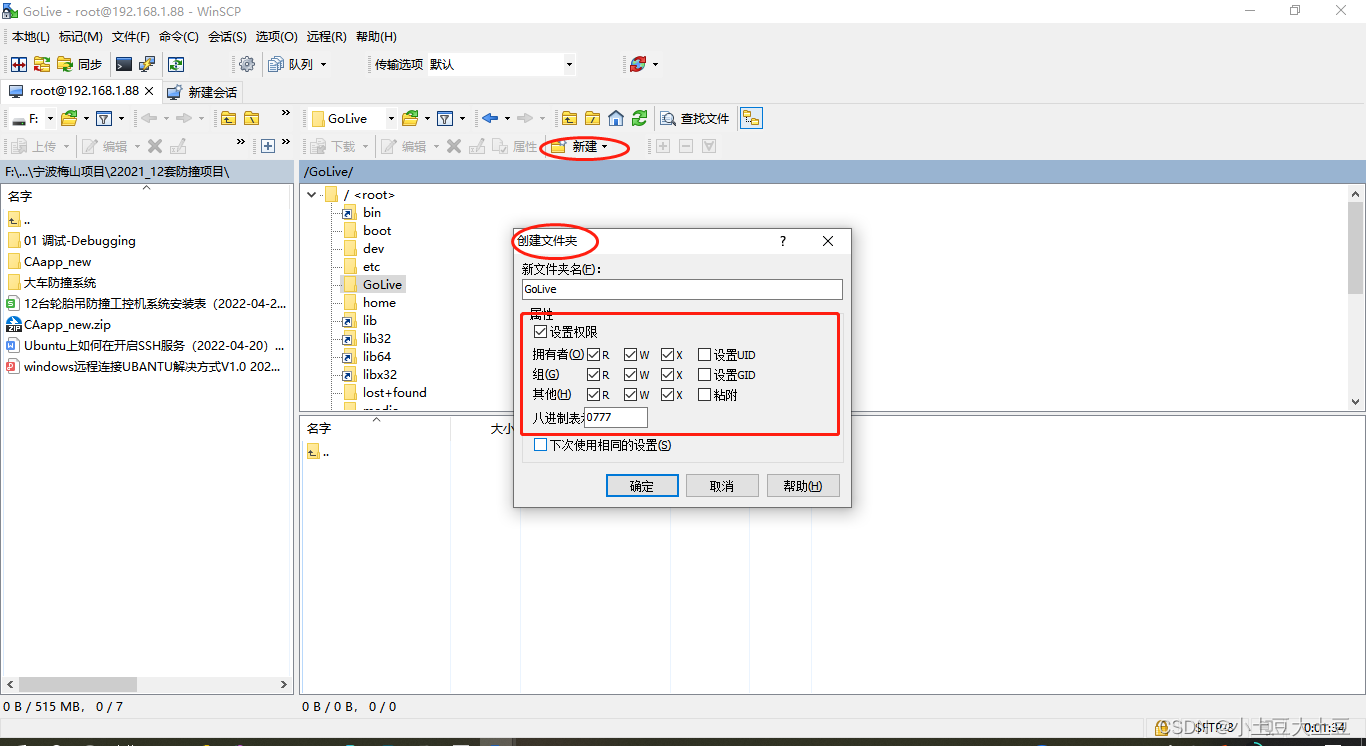Go to remote parent directory icon
This screenshot has height=746, width=1366.
click(x=570, y=118)
